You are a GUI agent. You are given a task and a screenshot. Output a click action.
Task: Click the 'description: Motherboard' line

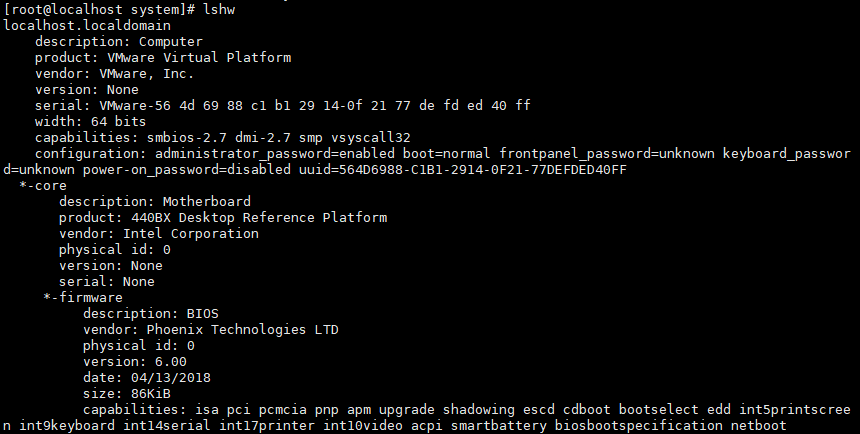155,201
